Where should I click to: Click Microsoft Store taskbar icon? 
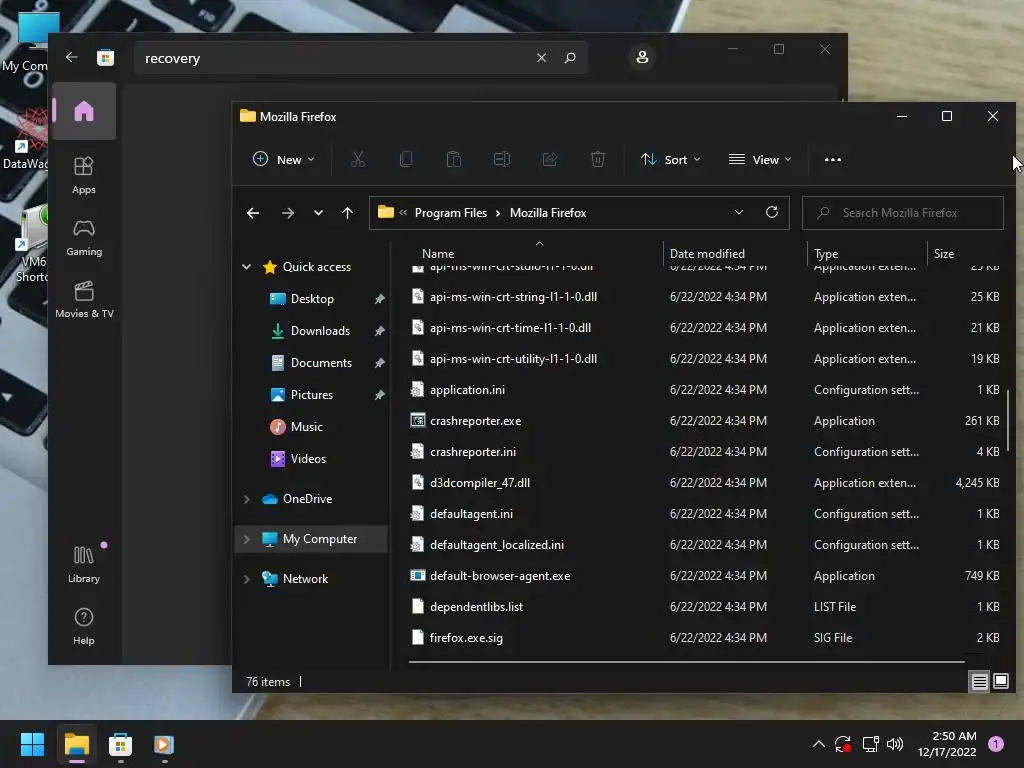pyautogui.click(x=120, y=744)
